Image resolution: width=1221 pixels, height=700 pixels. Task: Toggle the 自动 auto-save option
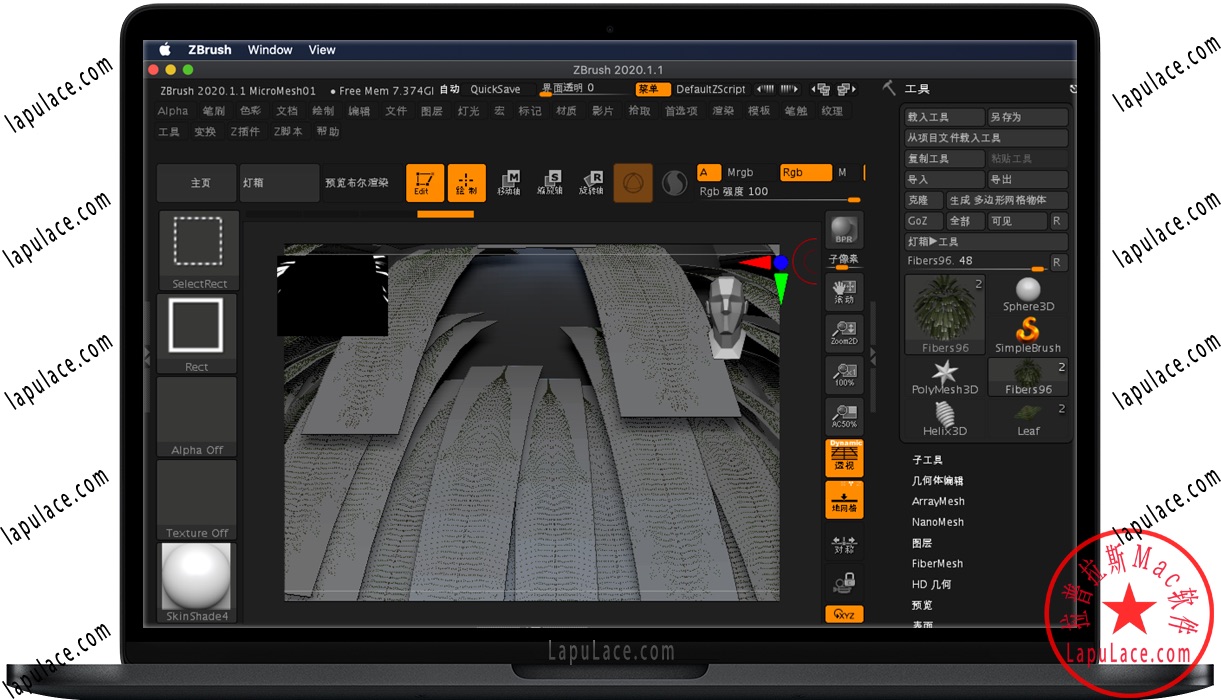pyautogui.click(x=450, y=89)
